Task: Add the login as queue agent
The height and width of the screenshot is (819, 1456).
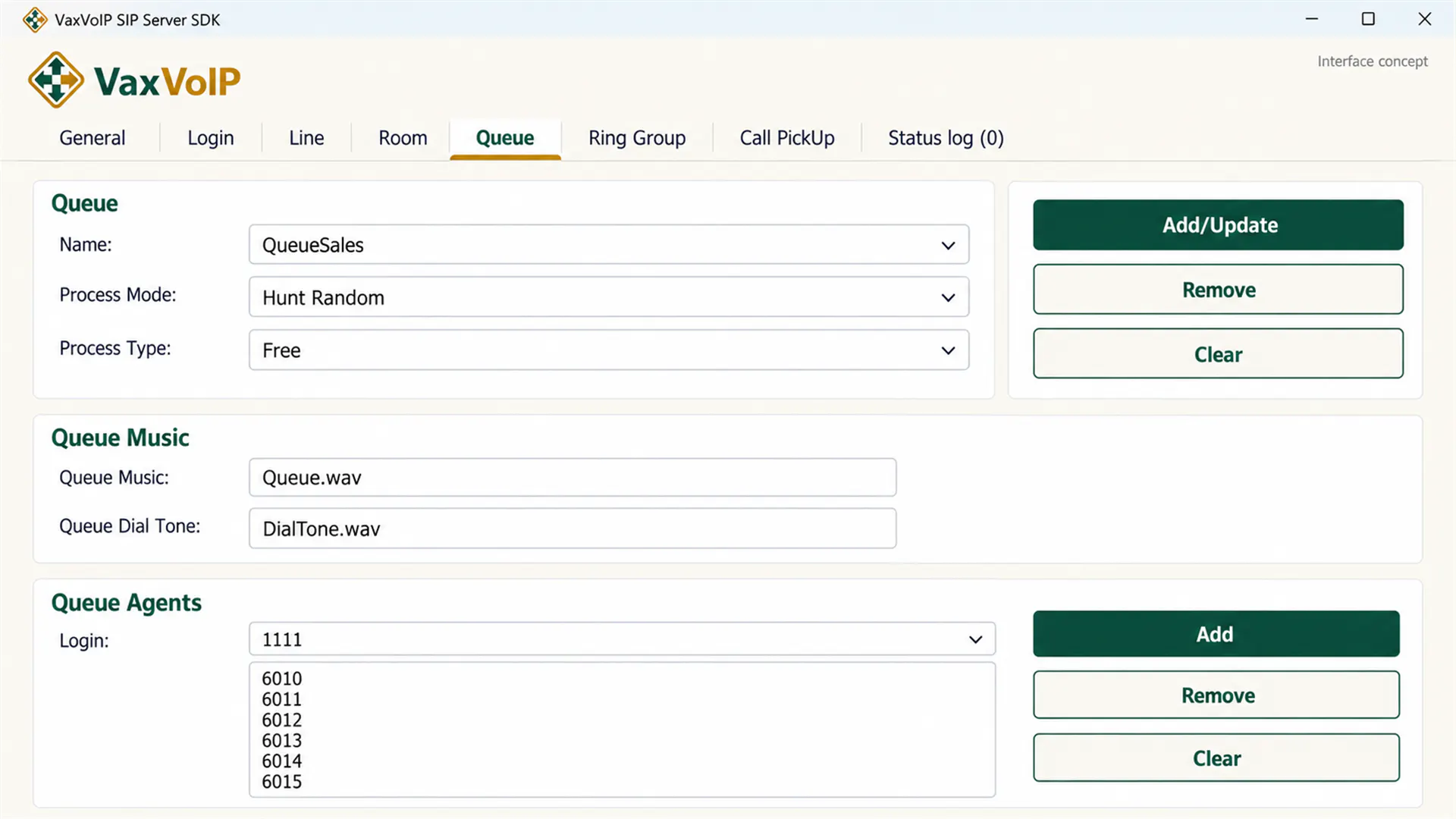Action: [1216, 634]
